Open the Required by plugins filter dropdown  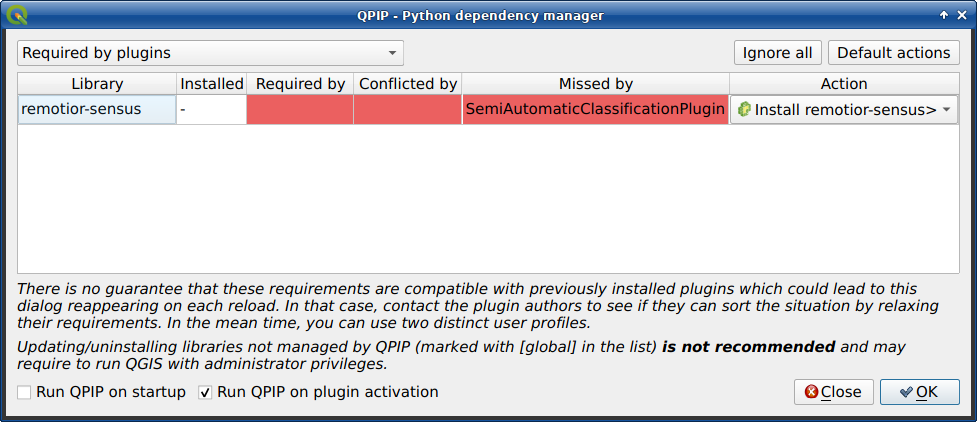[210, 53]
